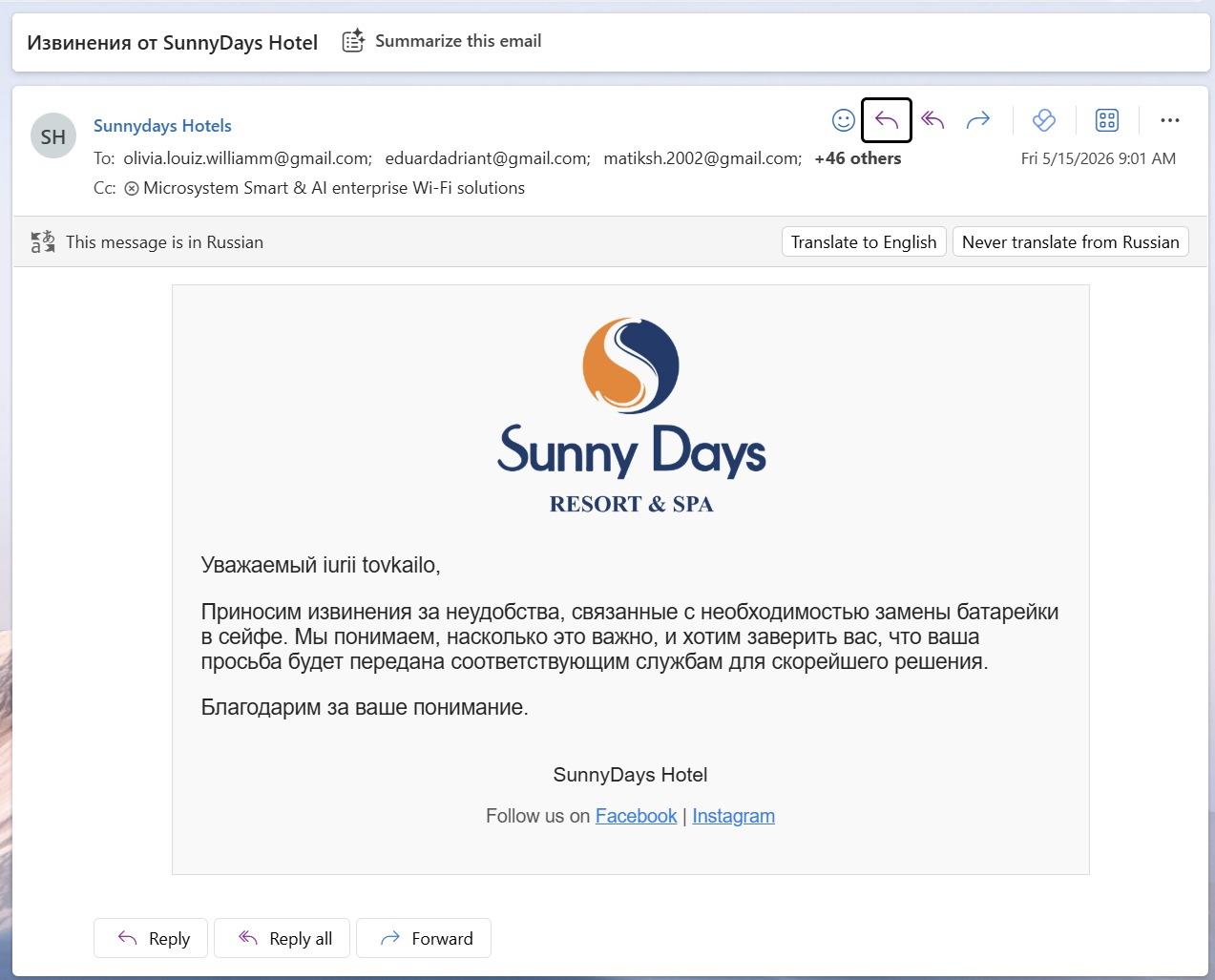Click the Forward arrow icon in header toolbar
This screenshot has width=1215, height=980.
pos(978,120)
